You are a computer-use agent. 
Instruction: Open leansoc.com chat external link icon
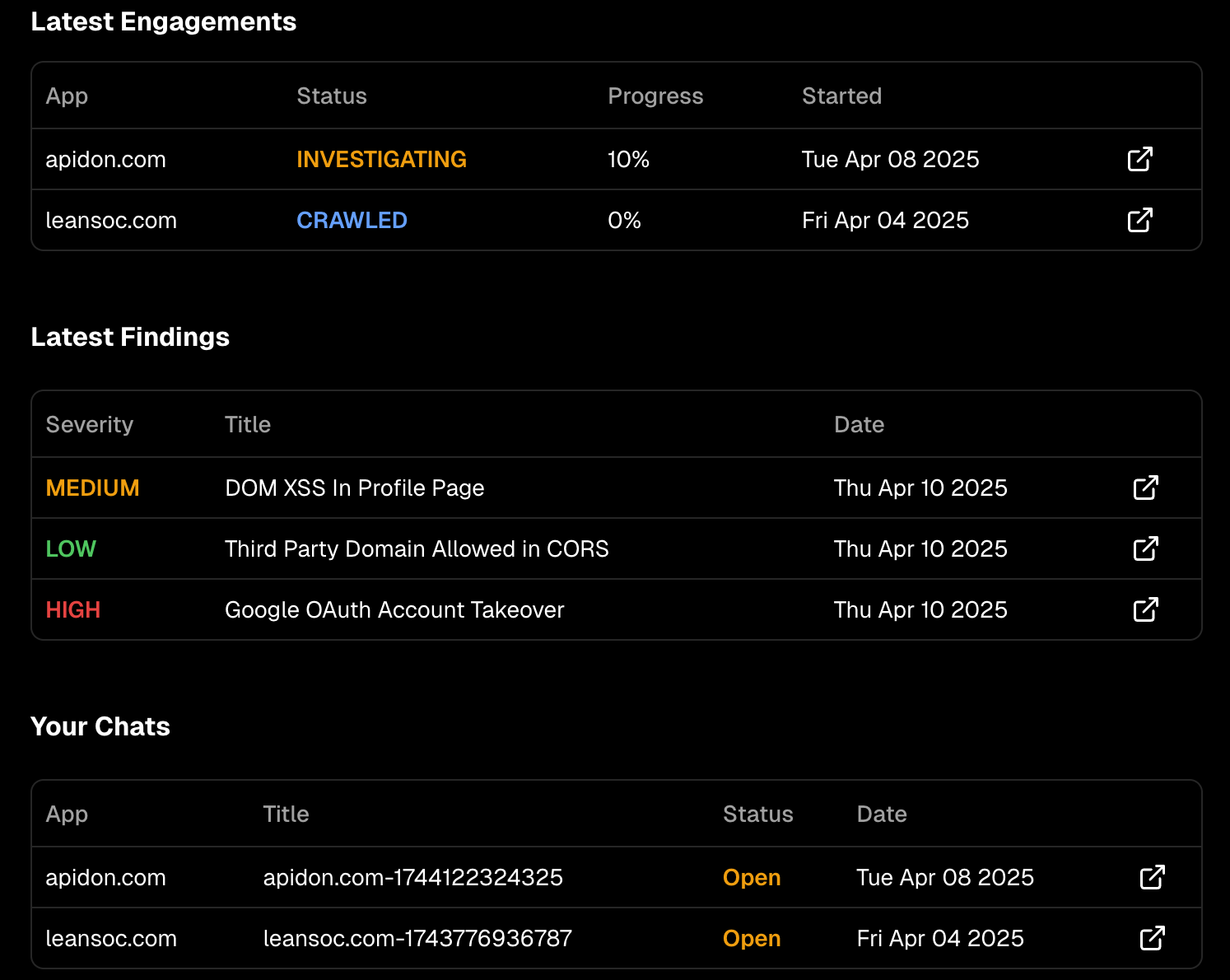[x=1152, y=938]
